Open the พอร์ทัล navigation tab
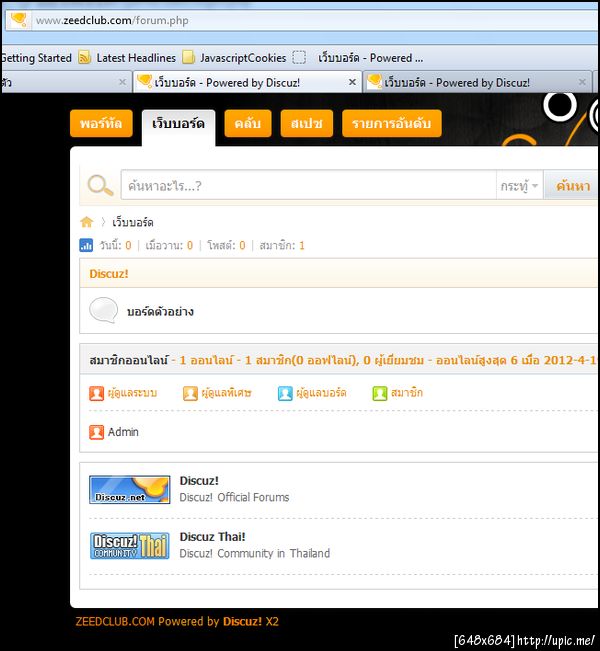Screen dimensions: 600x651 click(101, 123)
